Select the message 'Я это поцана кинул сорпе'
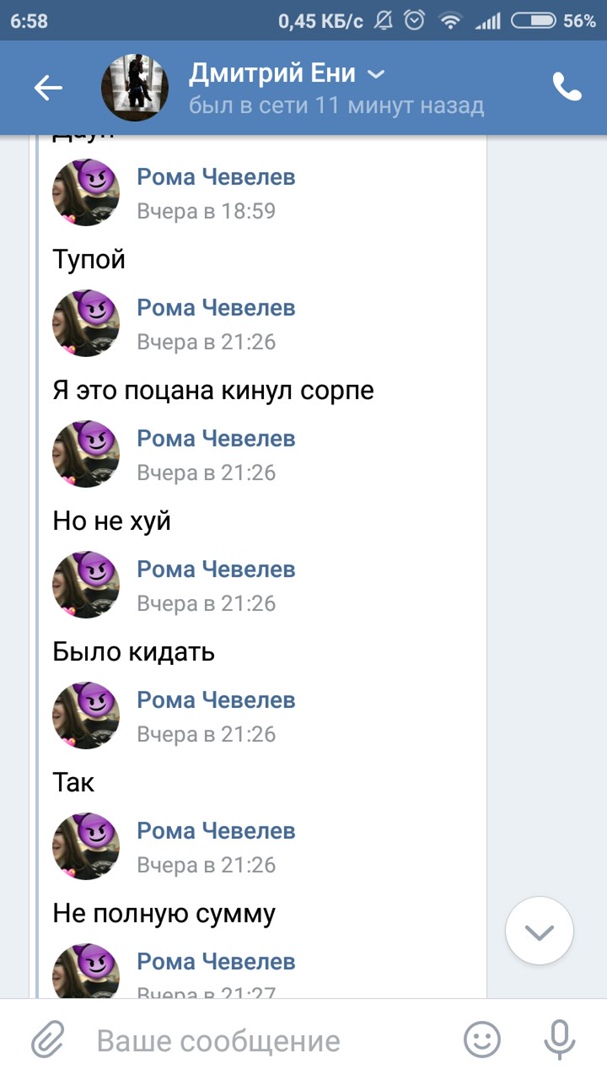 (213, 390)
